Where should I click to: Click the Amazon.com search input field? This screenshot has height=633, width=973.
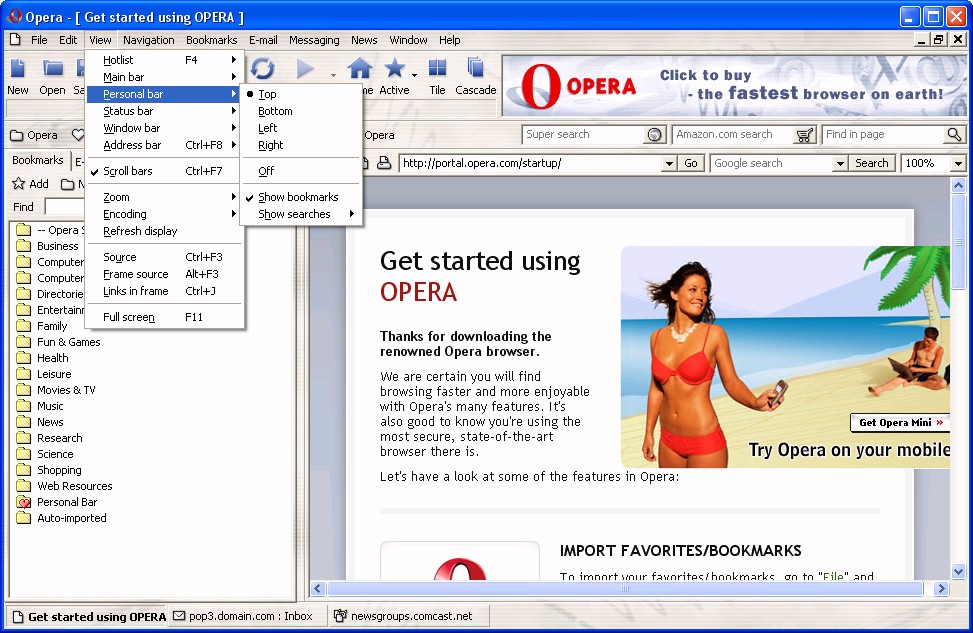pyautogui.click(x=733, y=135)
